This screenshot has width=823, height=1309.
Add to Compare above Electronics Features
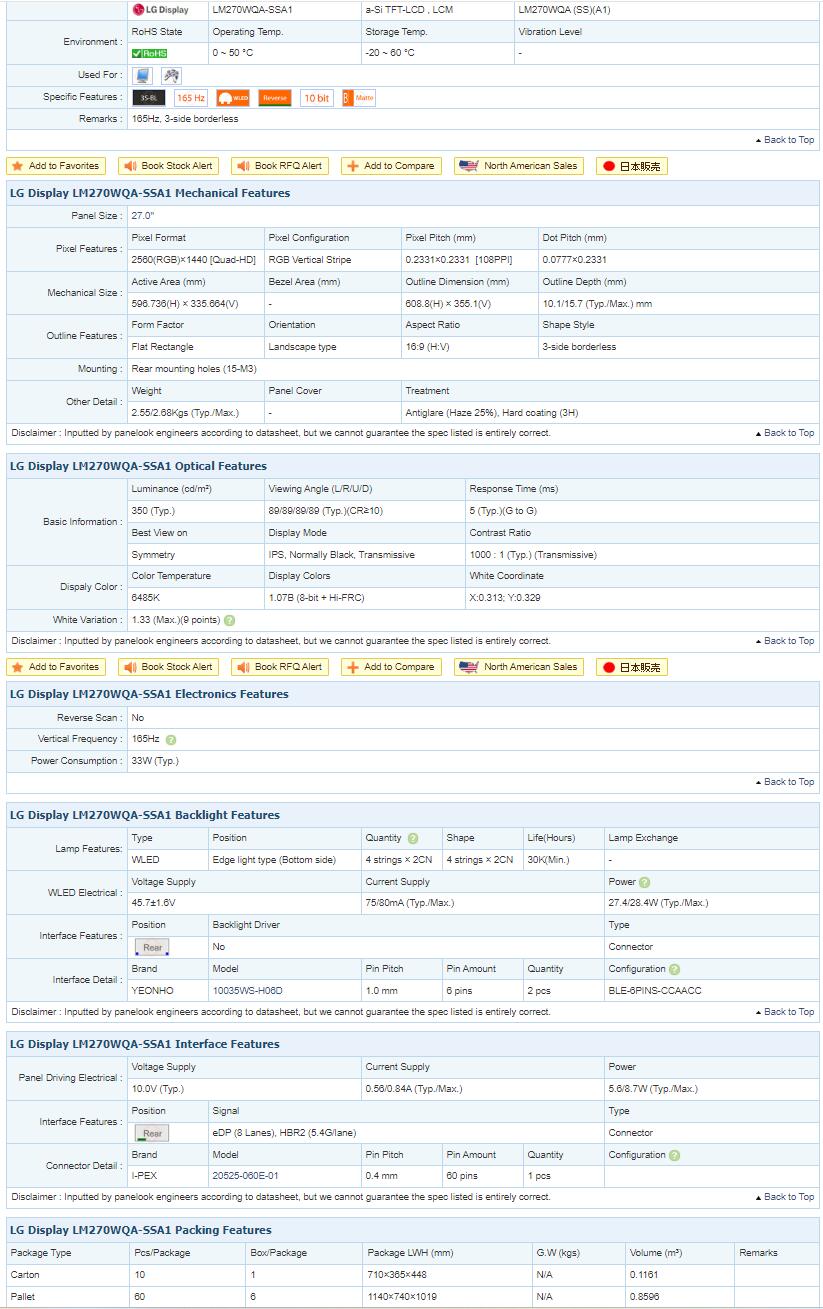point(391,667)
